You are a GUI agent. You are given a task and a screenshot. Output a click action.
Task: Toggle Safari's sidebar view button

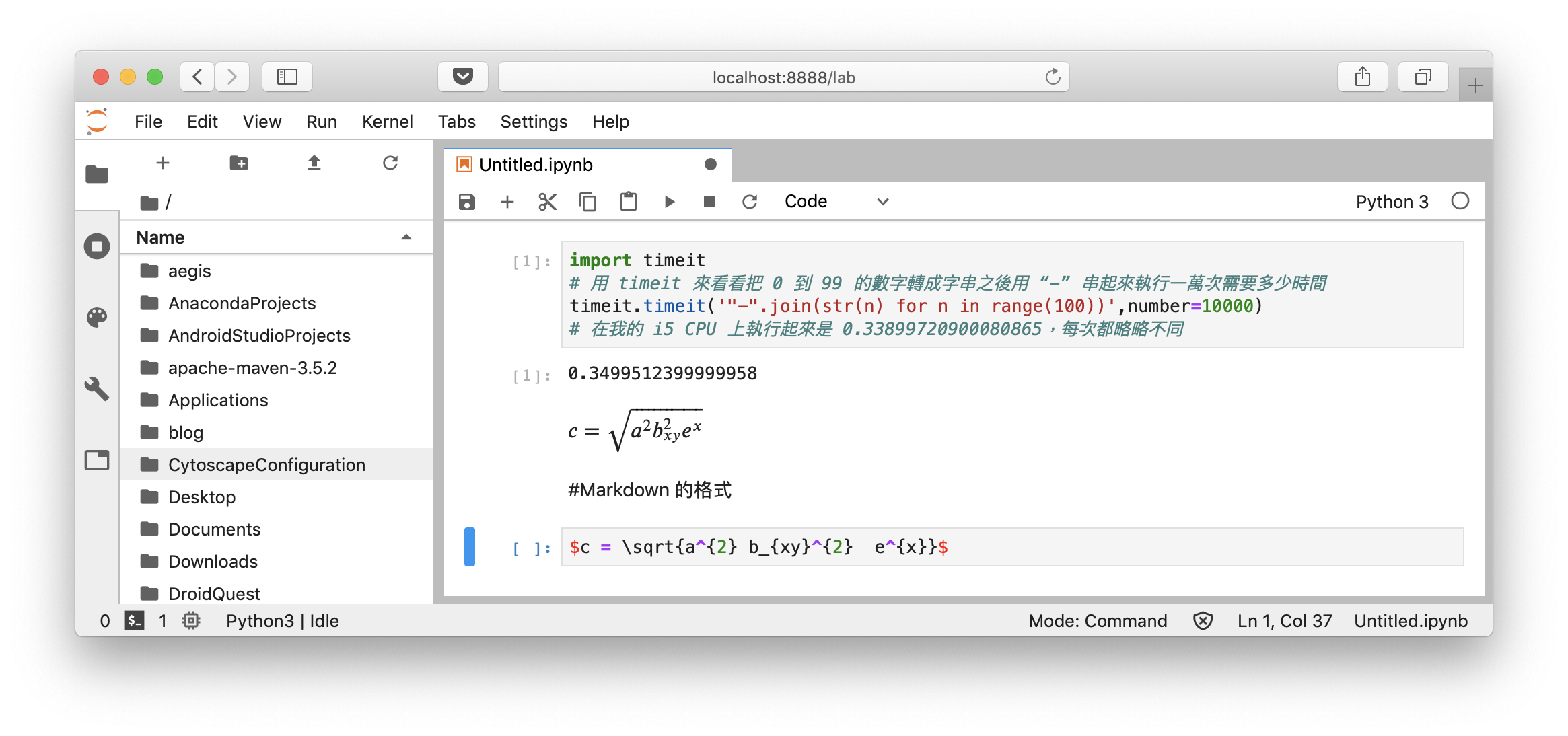pos(287,77)
